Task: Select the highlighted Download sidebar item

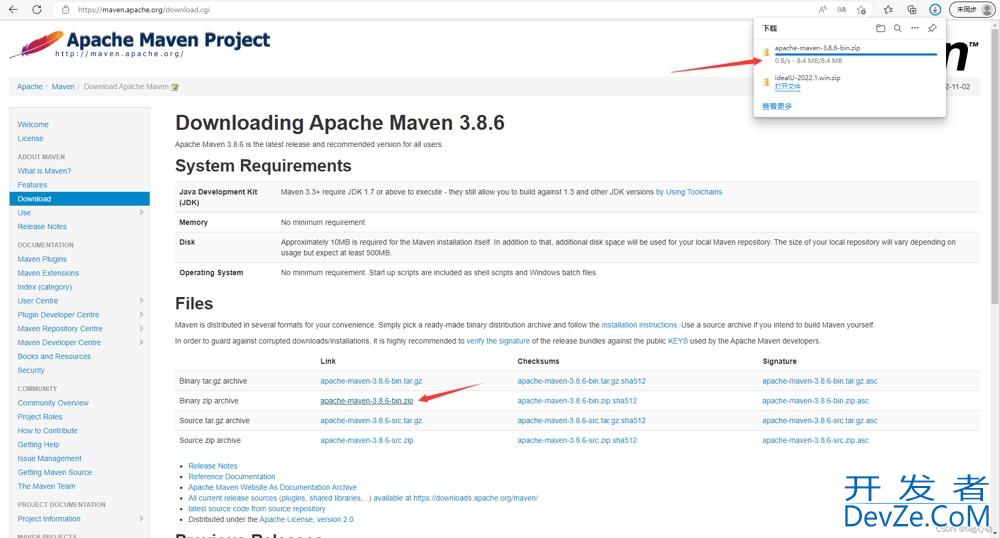Action: (80, 199)
